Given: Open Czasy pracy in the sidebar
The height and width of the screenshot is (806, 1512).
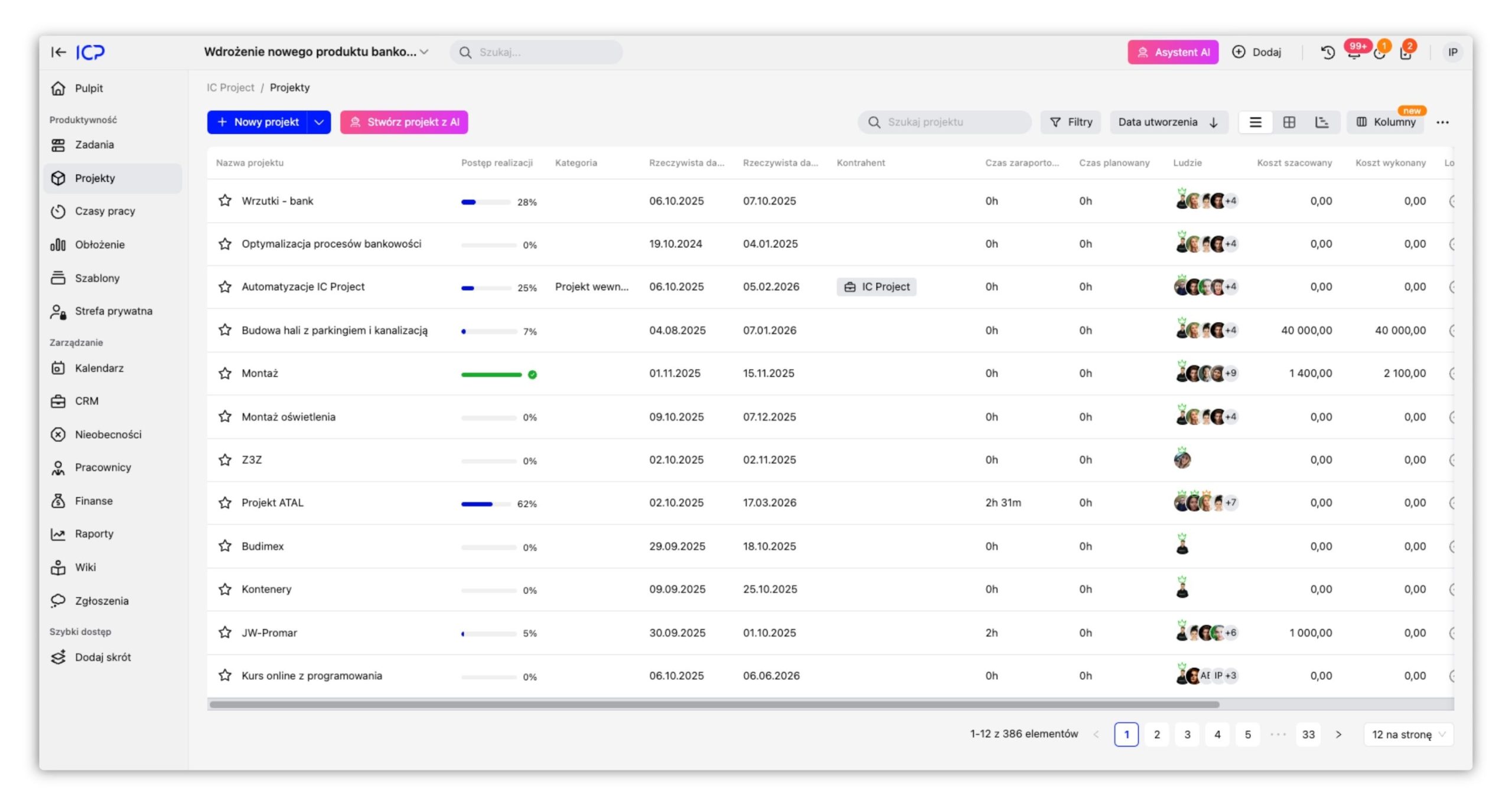Looking at the screenshot, I should (105, 211).
